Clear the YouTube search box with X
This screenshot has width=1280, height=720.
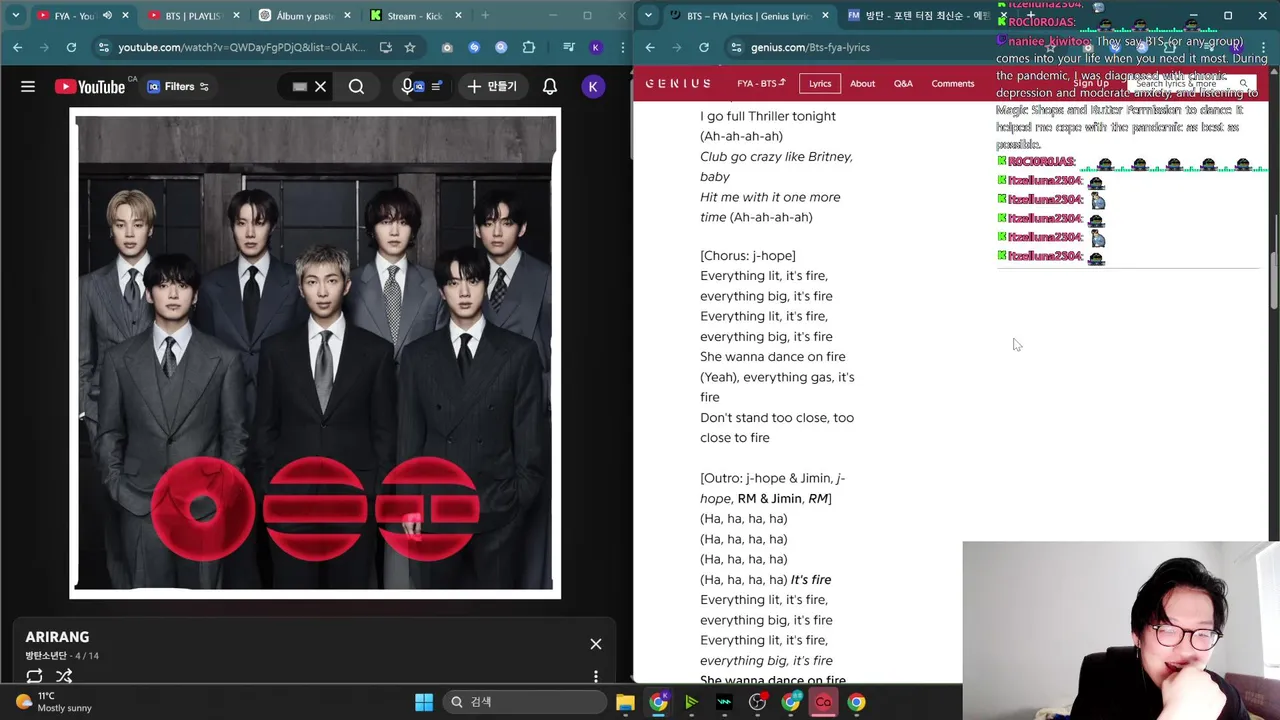coord(320,87)
